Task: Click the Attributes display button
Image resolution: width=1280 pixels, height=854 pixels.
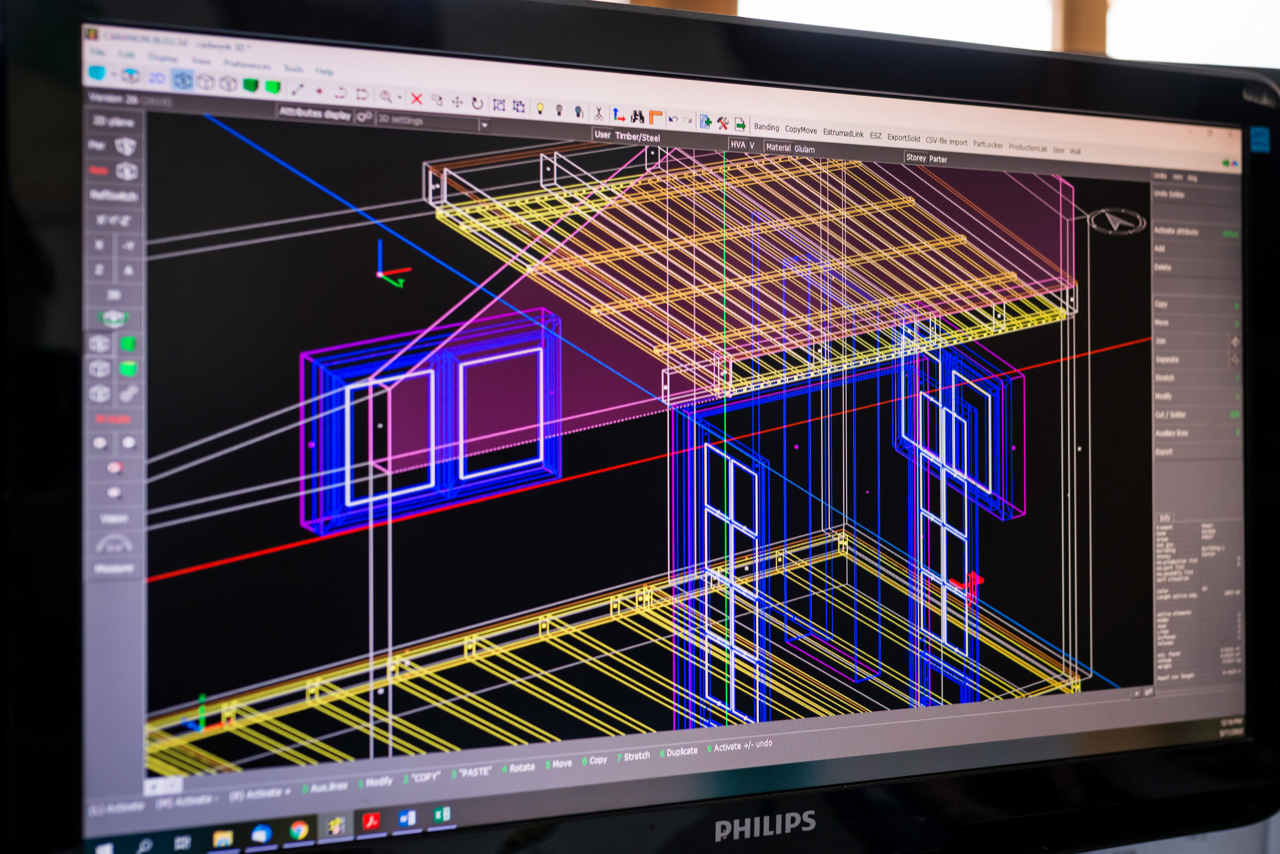Action: pos(315,114)
